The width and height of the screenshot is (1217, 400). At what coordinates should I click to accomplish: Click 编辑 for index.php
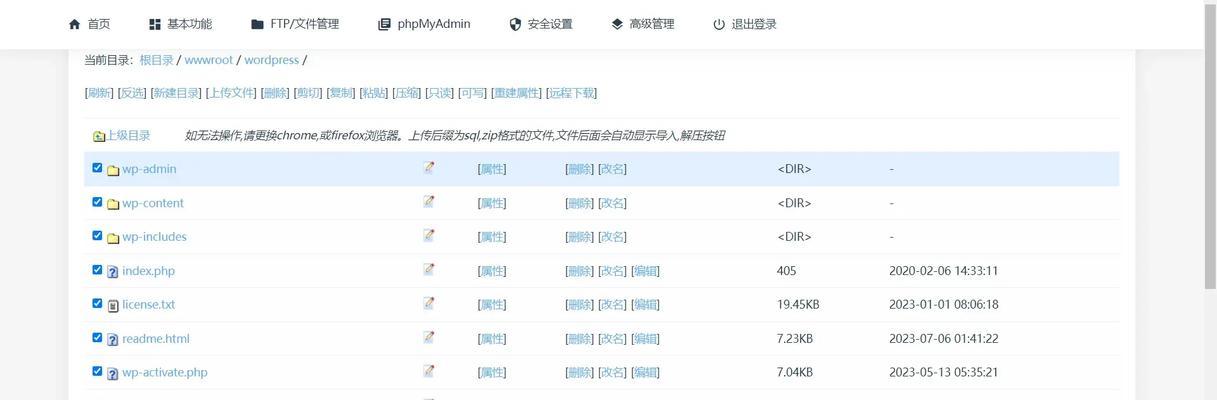(x=645, y=271)
